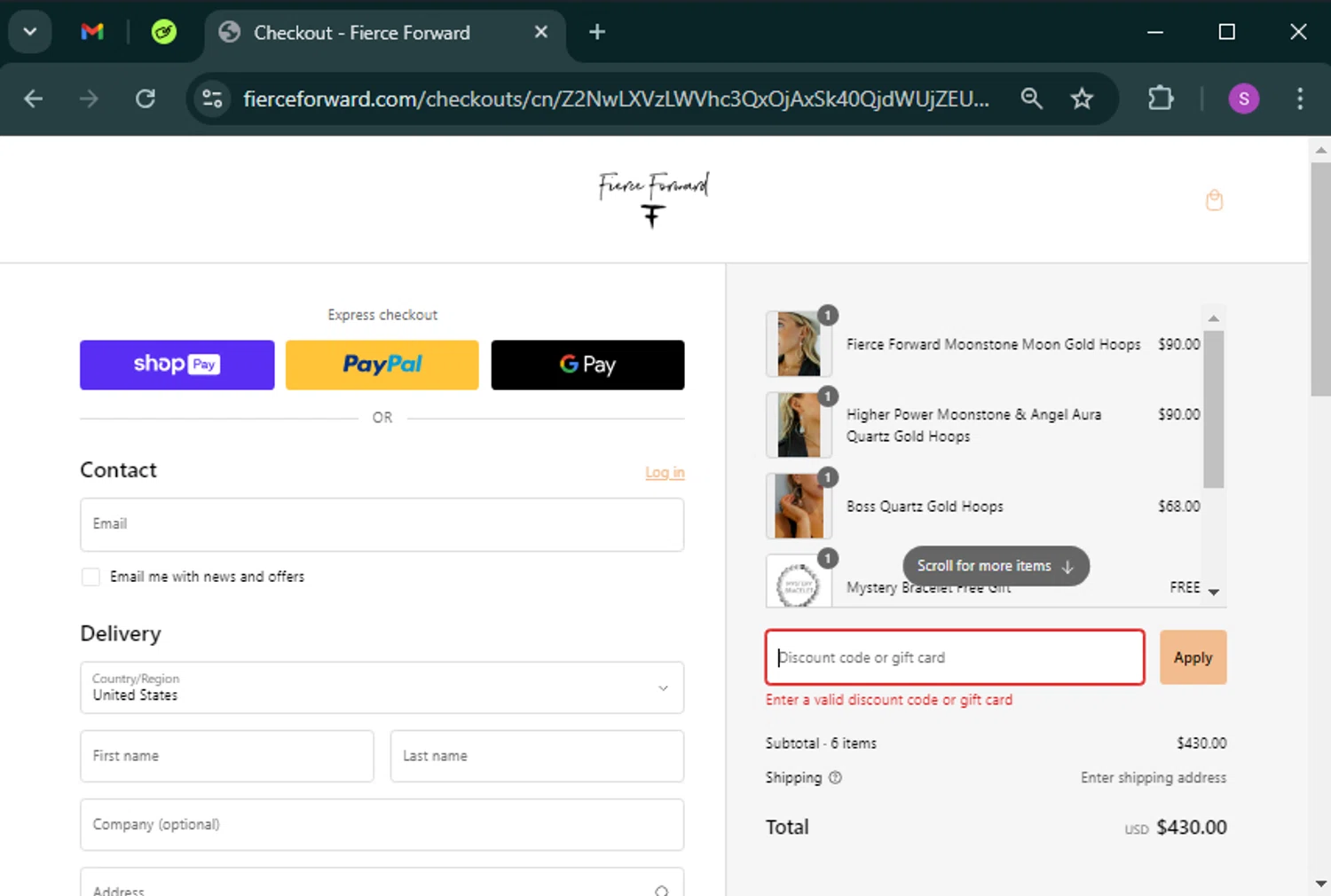Click the zoom magnifier icon in address bar
Screen dimensions: 1331x896
pos(1031,98)
